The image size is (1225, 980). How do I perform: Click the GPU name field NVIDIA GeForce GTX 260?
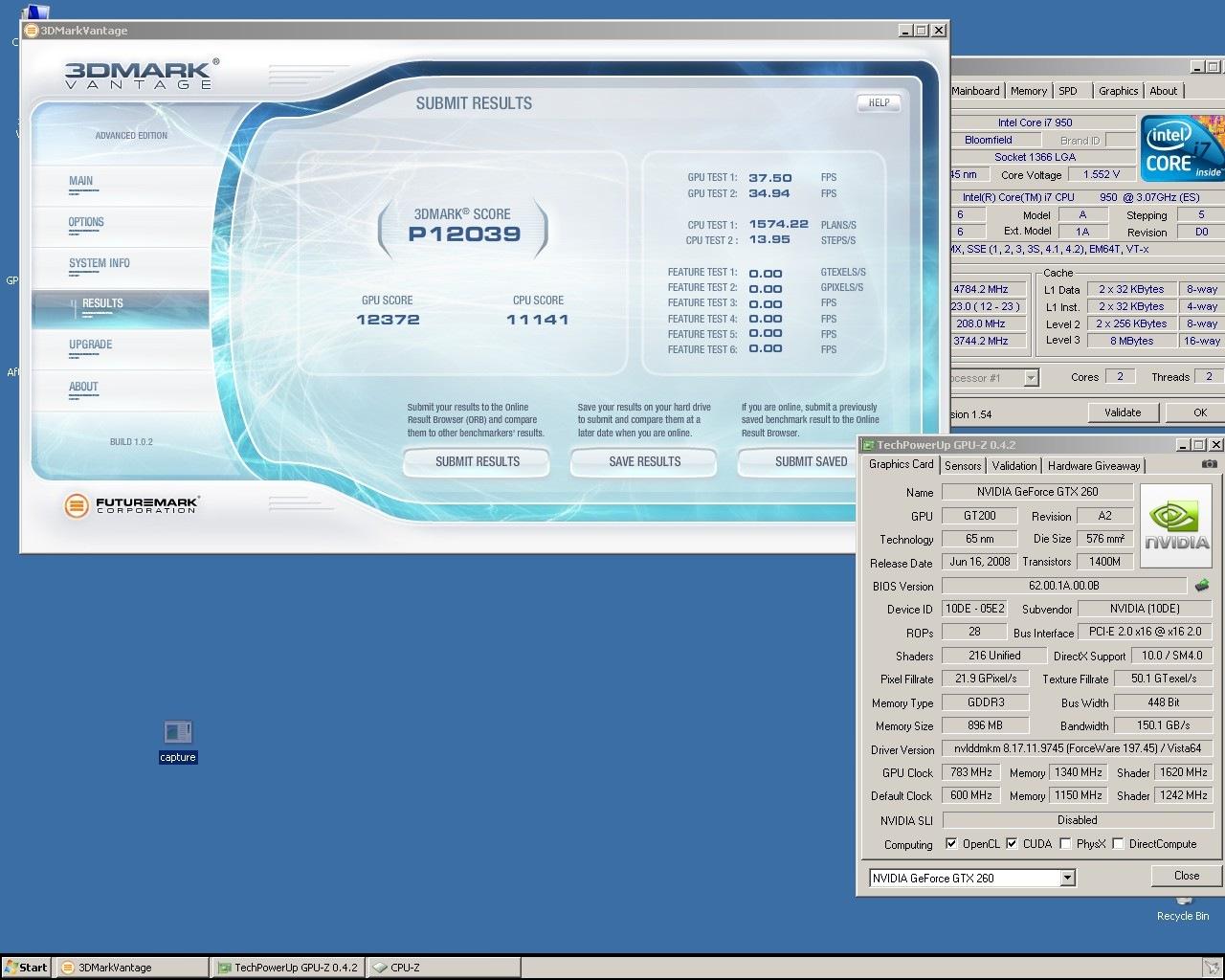tap(1037, 492)
